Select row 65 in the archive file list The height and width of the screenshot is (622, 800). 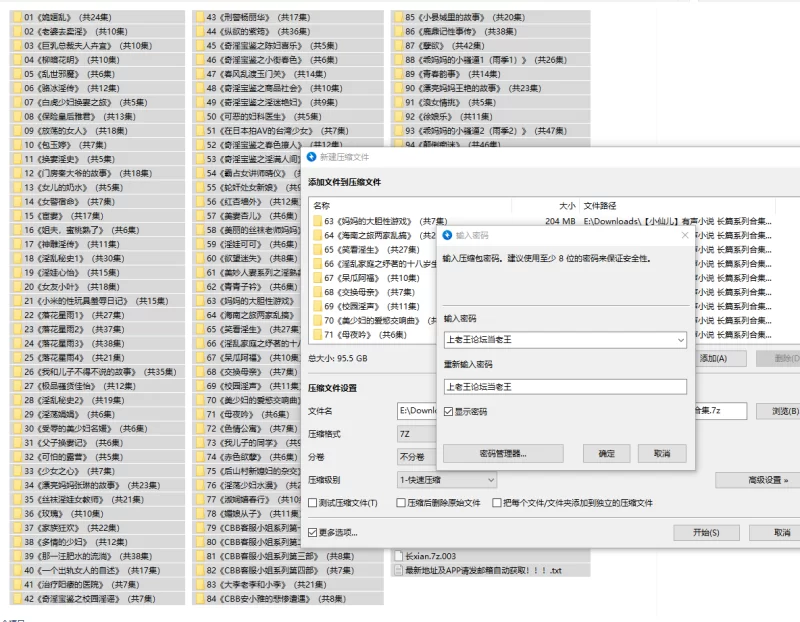point(373,250)
